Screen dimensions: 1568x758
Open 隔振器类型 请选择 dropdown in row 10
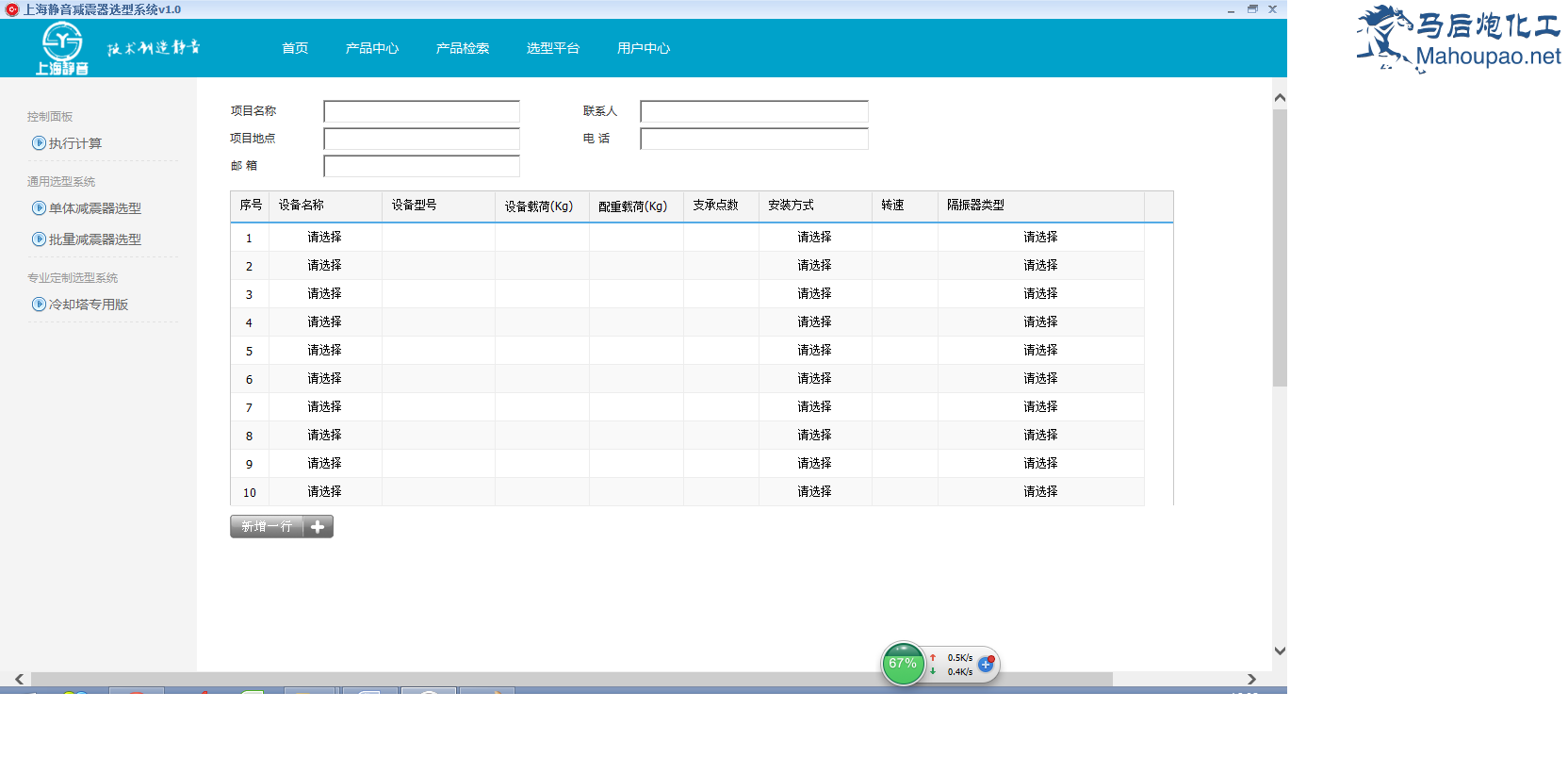coord(1041,492)
